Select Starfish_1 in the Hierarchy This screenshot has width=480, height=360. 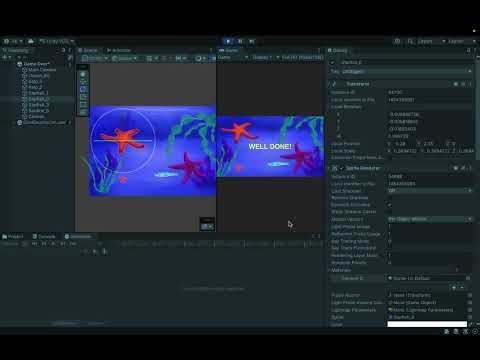35,93
